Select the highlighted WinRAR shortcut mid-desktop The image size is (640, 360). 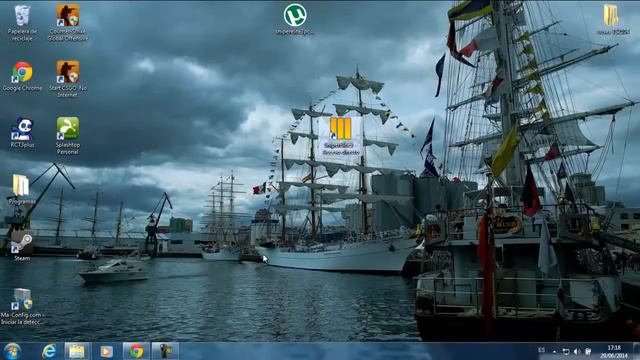click(340, 136)
